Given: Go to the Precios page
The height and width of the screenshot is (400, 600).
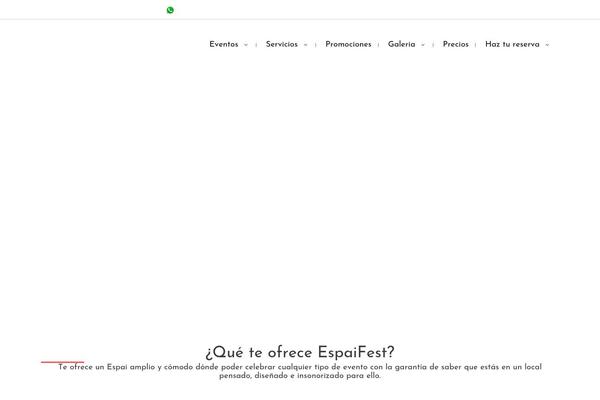Looking at the screenshot, I should coord(456,44).
